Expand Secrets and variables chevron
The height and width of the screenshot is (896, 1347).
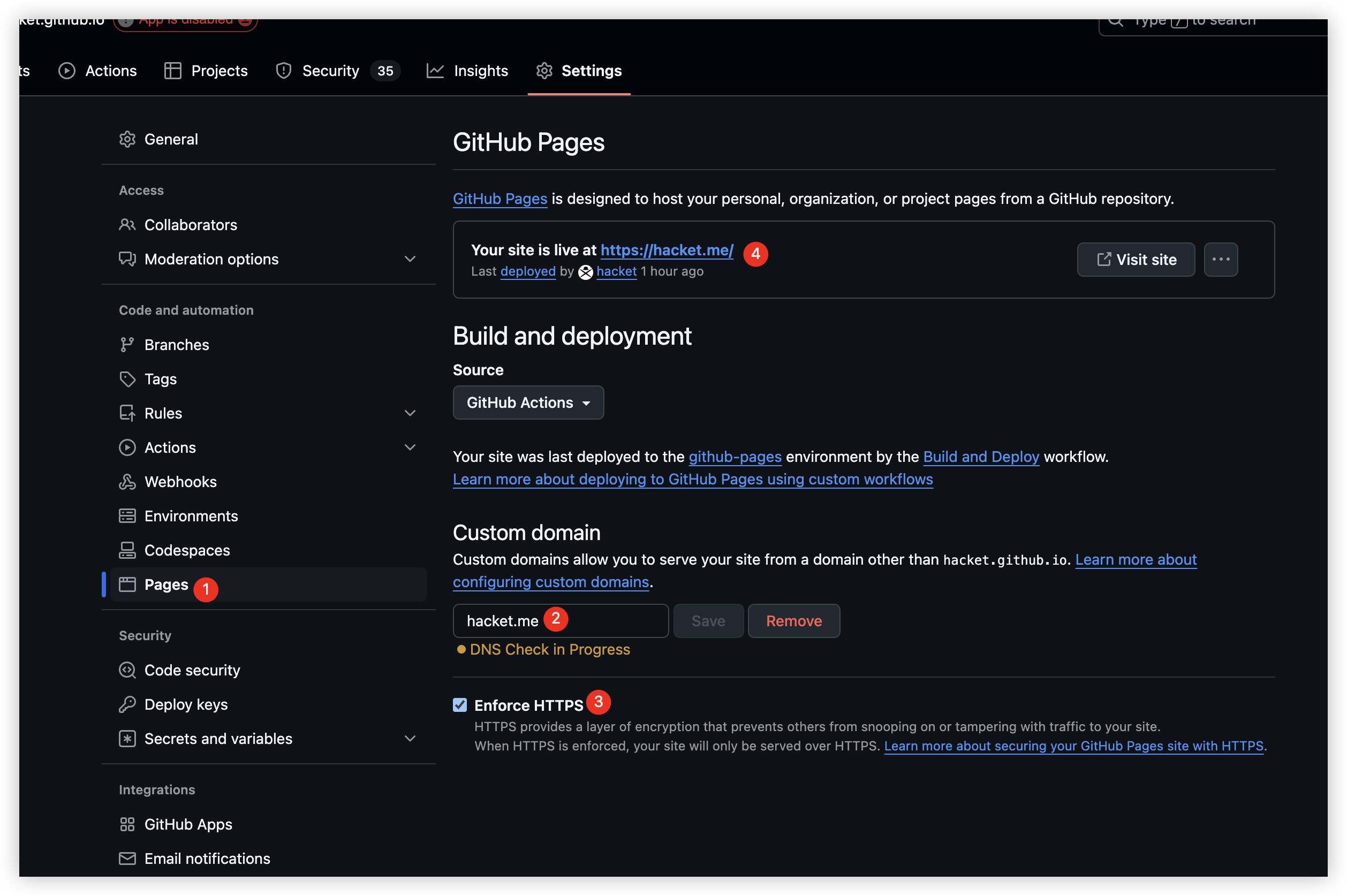pyautogui.click(x=410, y=738)
